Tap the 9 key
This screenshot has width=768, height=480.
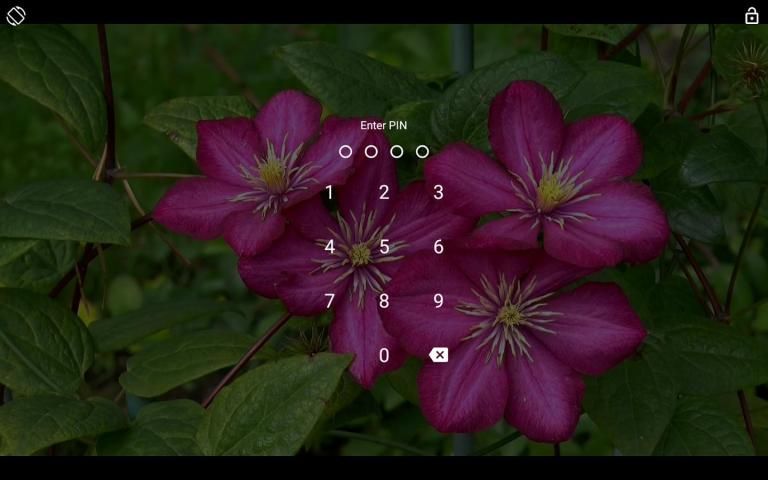[x=438, y=301]
